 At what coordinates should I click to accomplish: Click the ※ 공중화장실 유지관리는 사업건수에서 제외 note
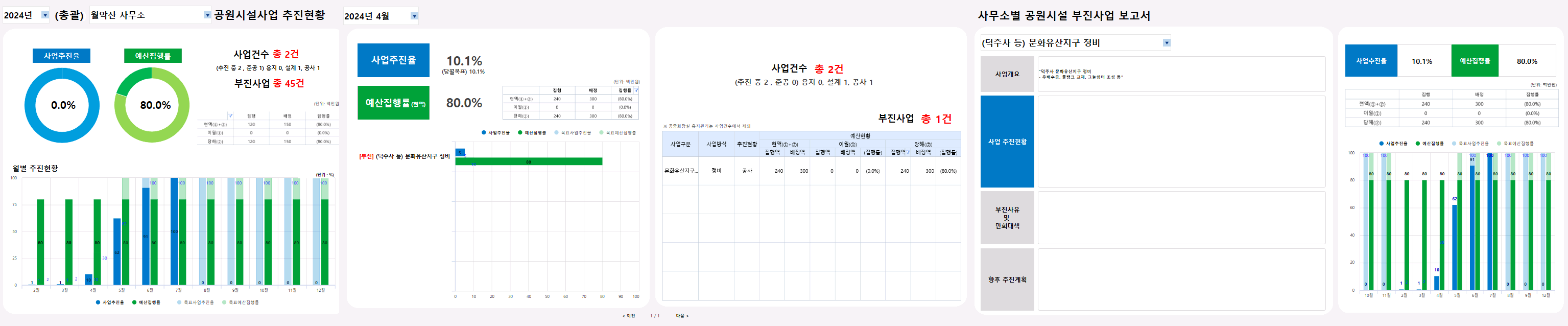coord(707,126)
